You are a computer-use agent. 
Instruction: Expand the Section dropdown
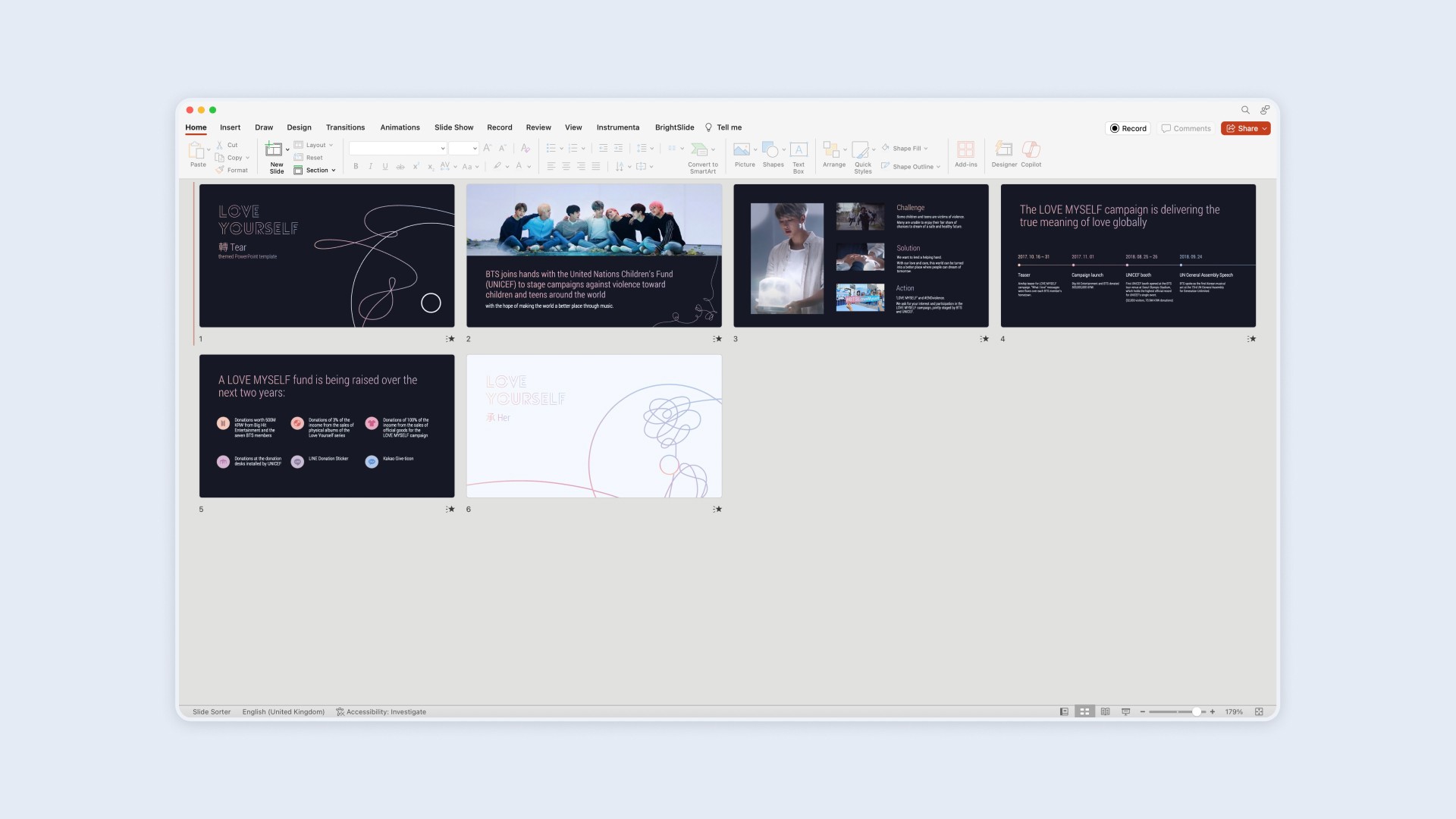315,171
